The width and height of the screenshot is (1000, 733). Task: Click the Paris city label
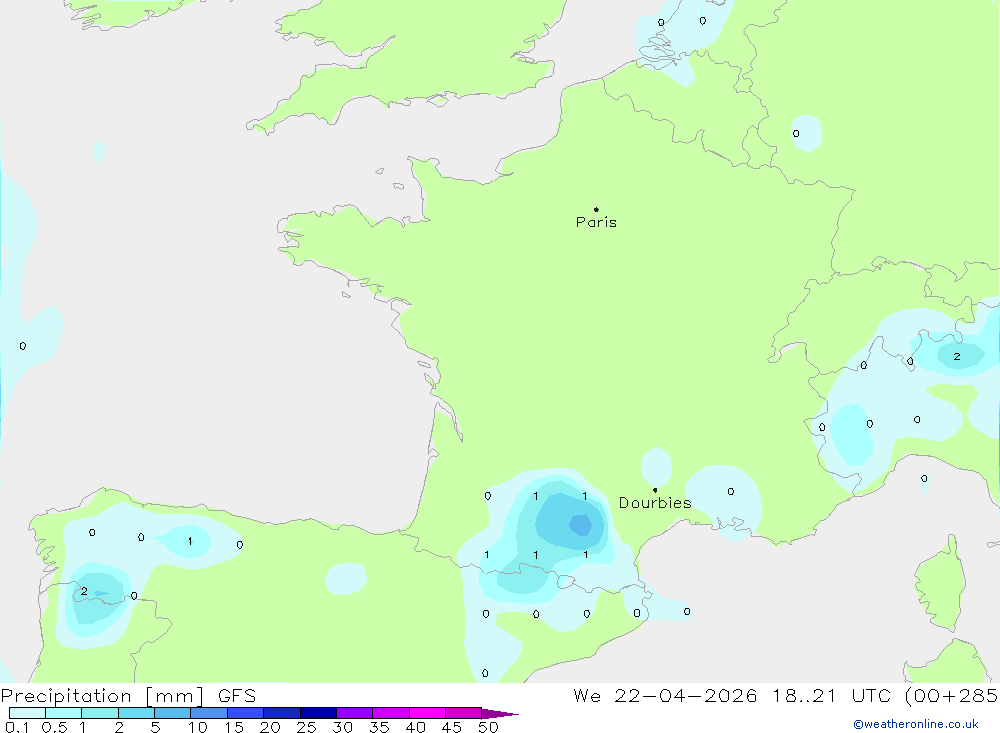[596, 222]
